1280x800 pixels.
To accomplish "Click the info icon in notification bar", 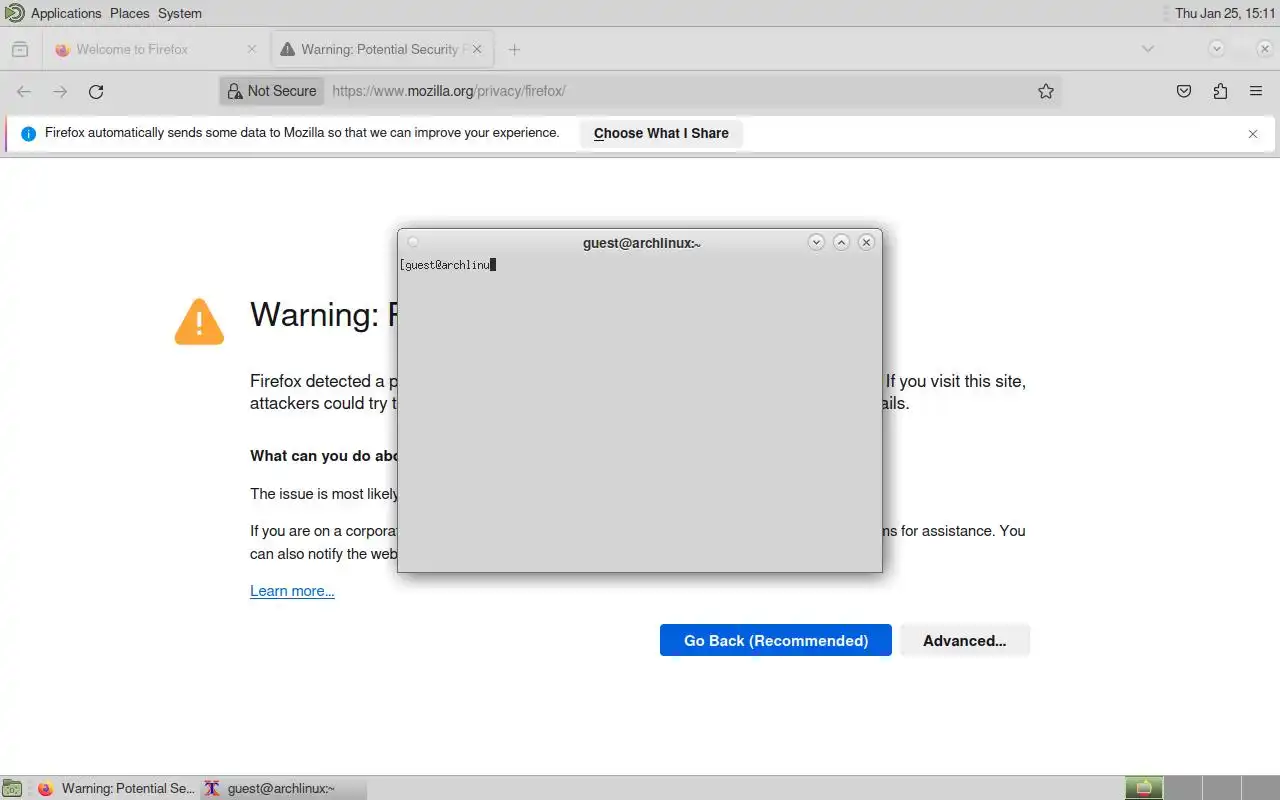I will [28, 133].
